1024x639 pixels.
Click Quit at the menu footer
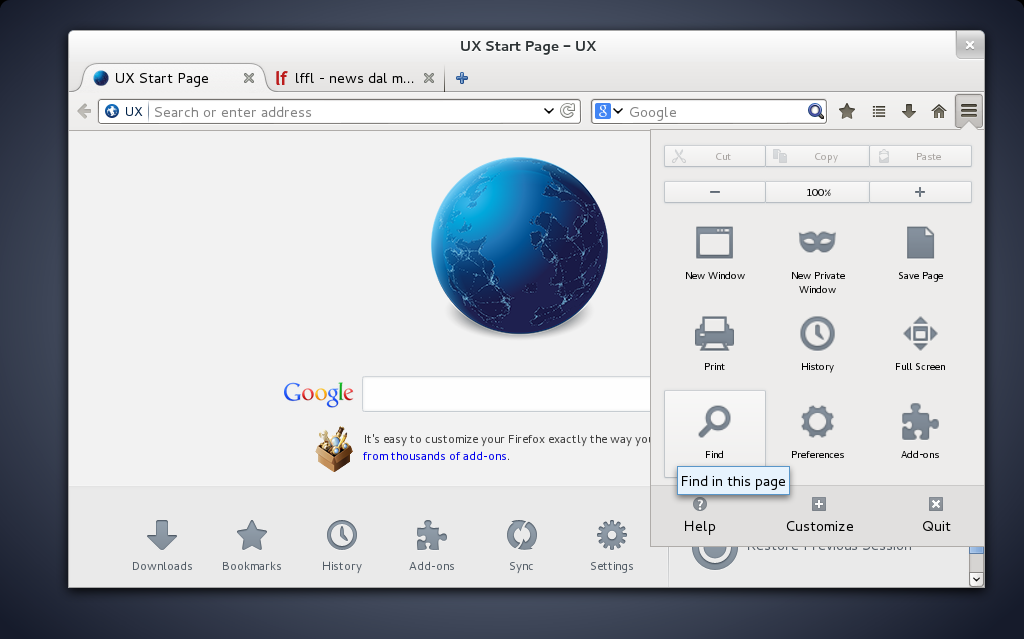coord(936,516)
